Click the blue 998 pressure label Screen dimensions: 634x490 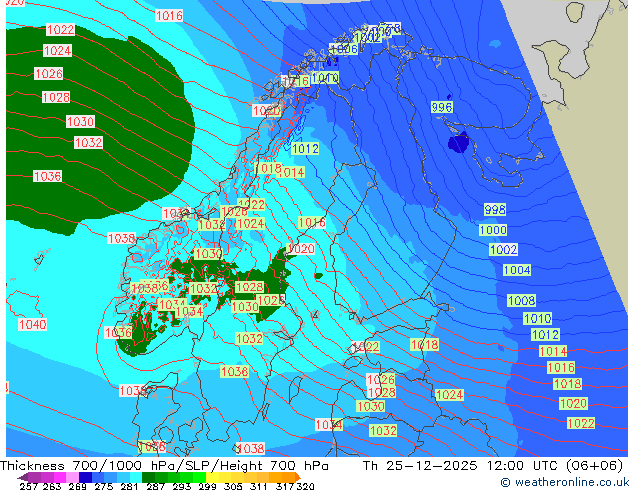(495, 209)
